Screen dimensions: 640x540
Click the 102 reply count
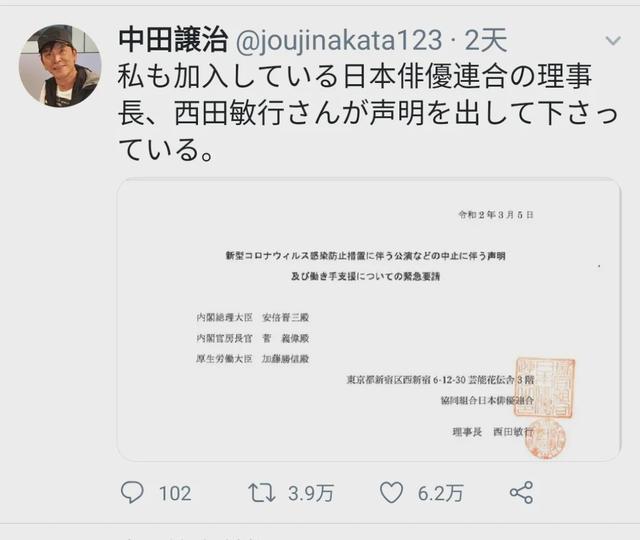(x=175, y=493)
